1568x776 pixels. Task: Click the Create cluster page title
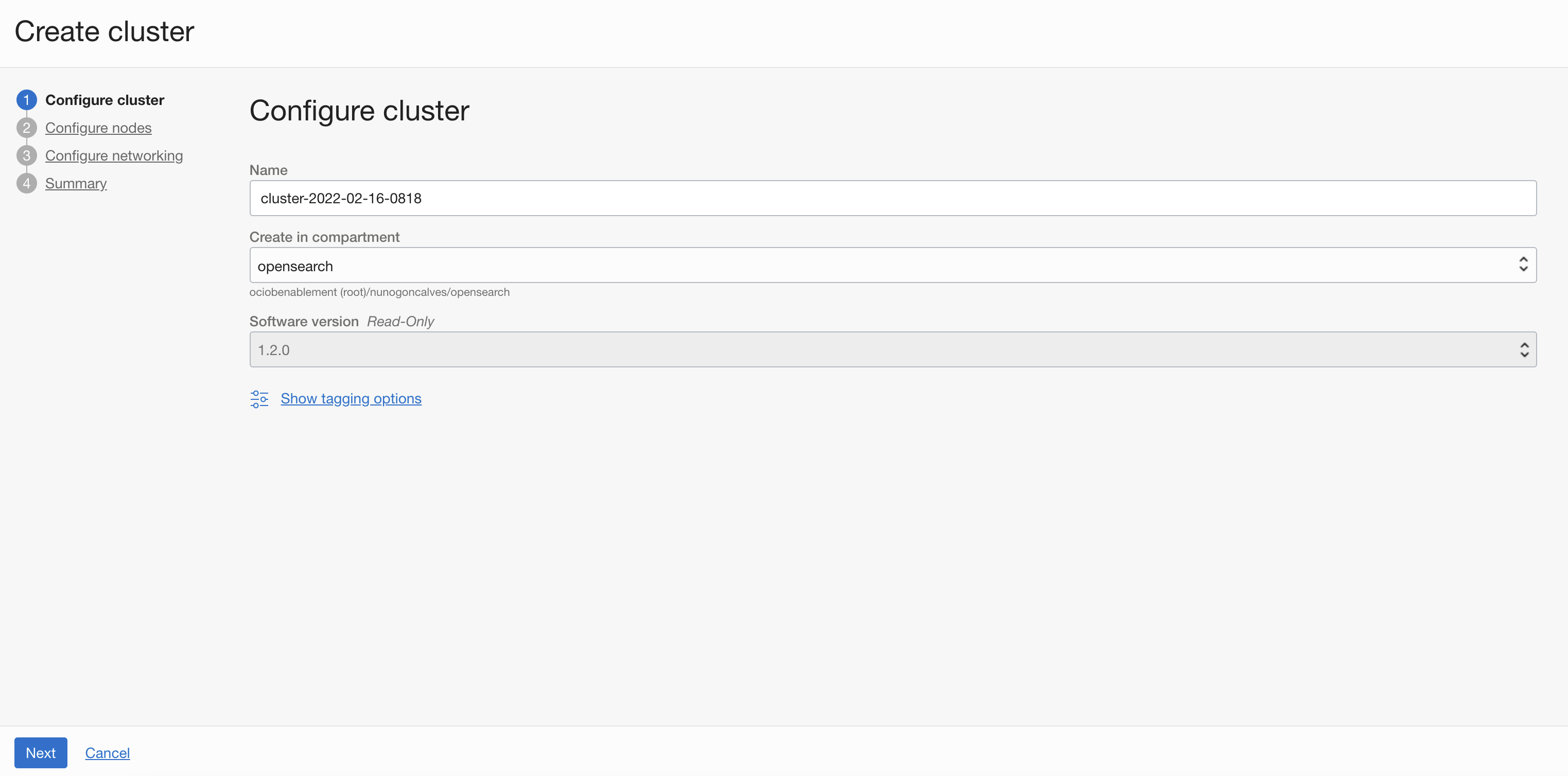(x=104, y=32)
